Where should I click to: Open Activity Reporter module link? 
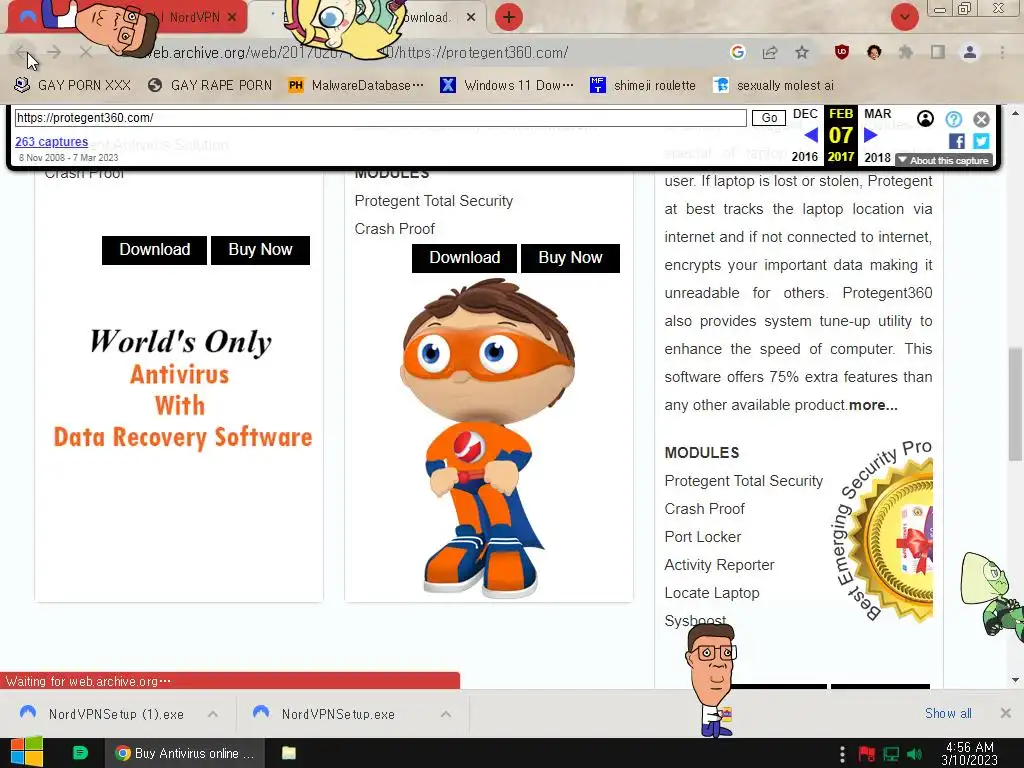click(x=719, y=565)
